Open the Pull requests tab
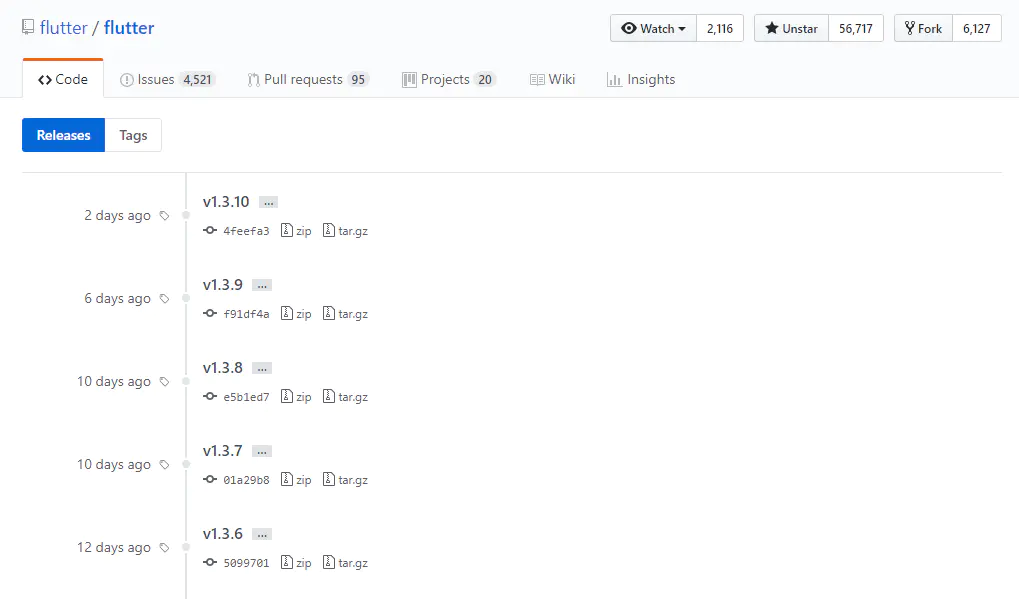 [x=308, y=79]
